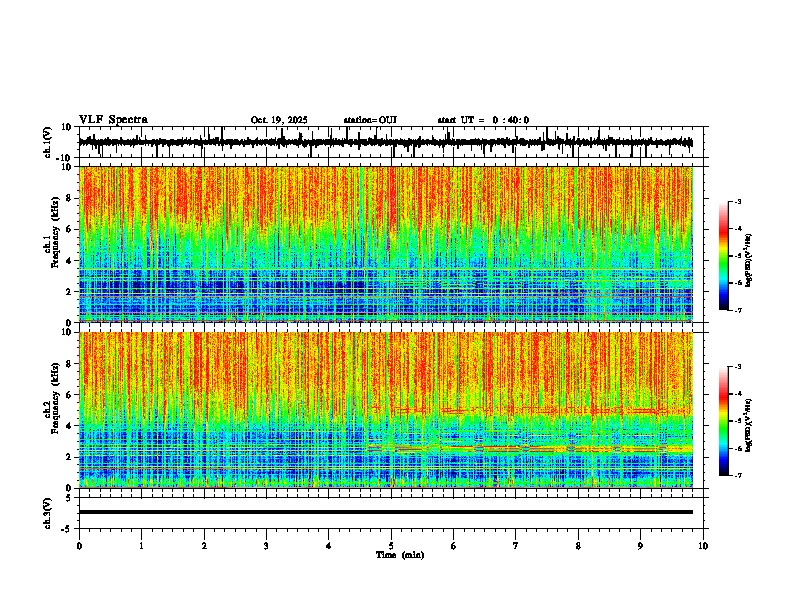
Task: Click the 'ch.3(V)' axis label
Action: point(48,513)
